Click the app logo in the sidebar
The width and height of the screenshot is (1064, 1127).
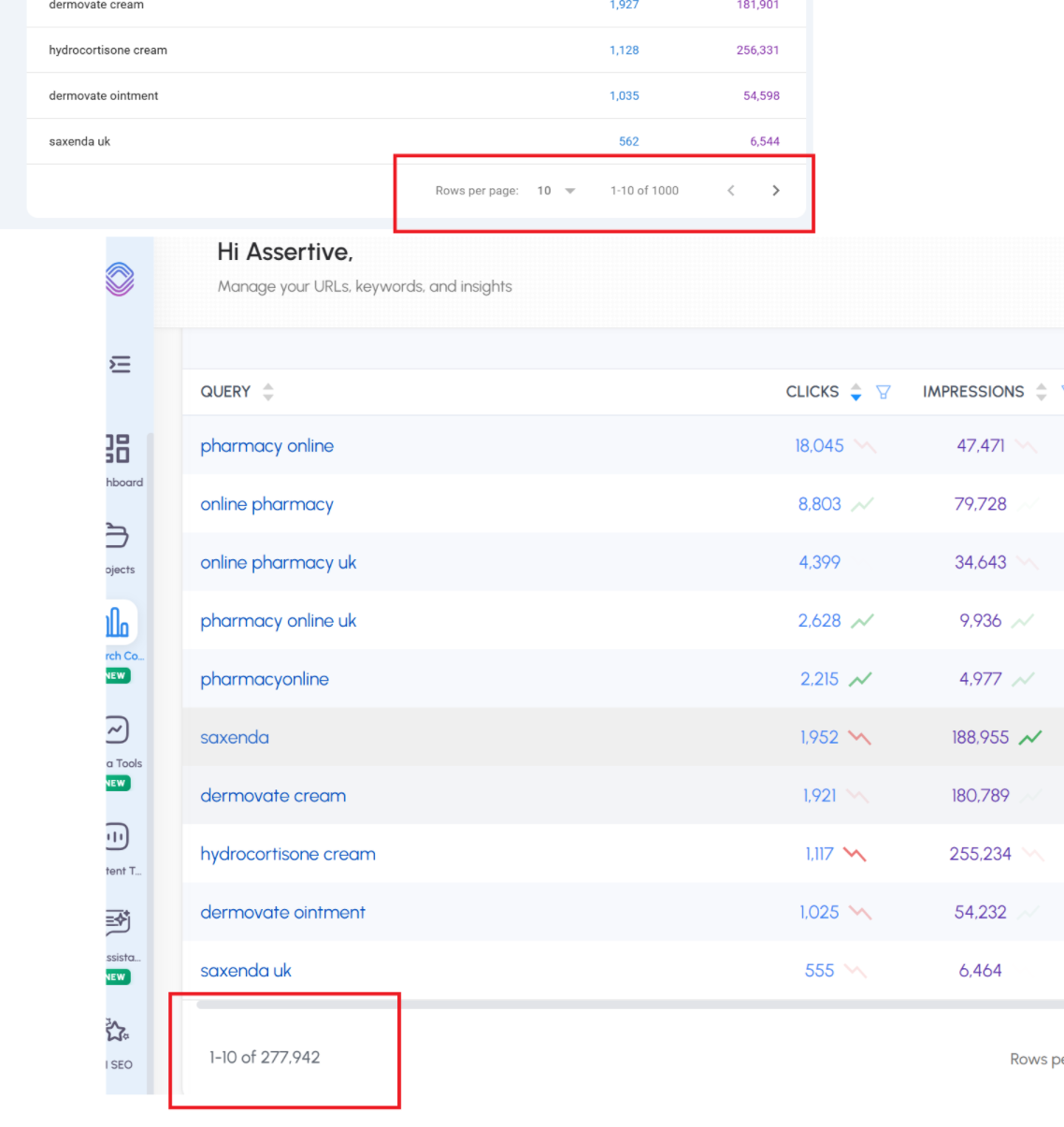click(120, 279)
